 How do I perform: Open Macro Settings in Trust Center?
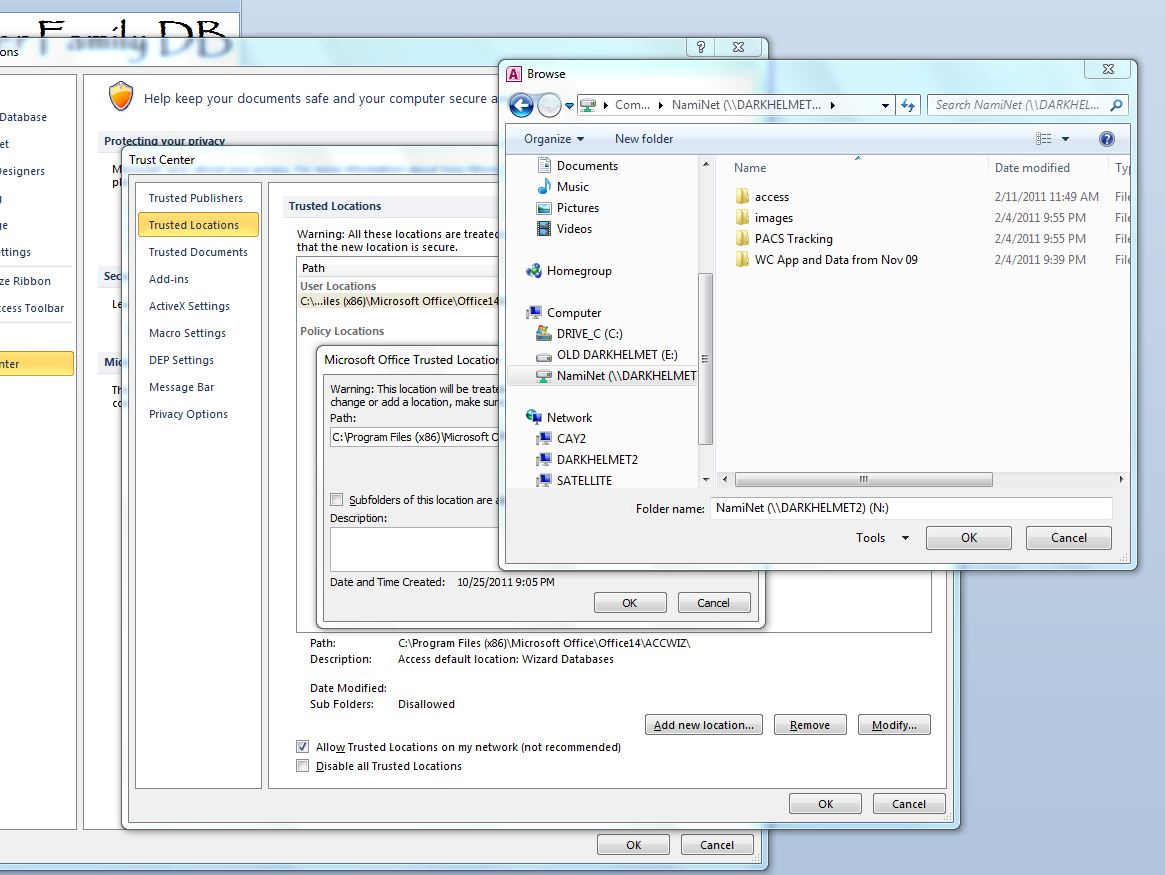[187, 334]
